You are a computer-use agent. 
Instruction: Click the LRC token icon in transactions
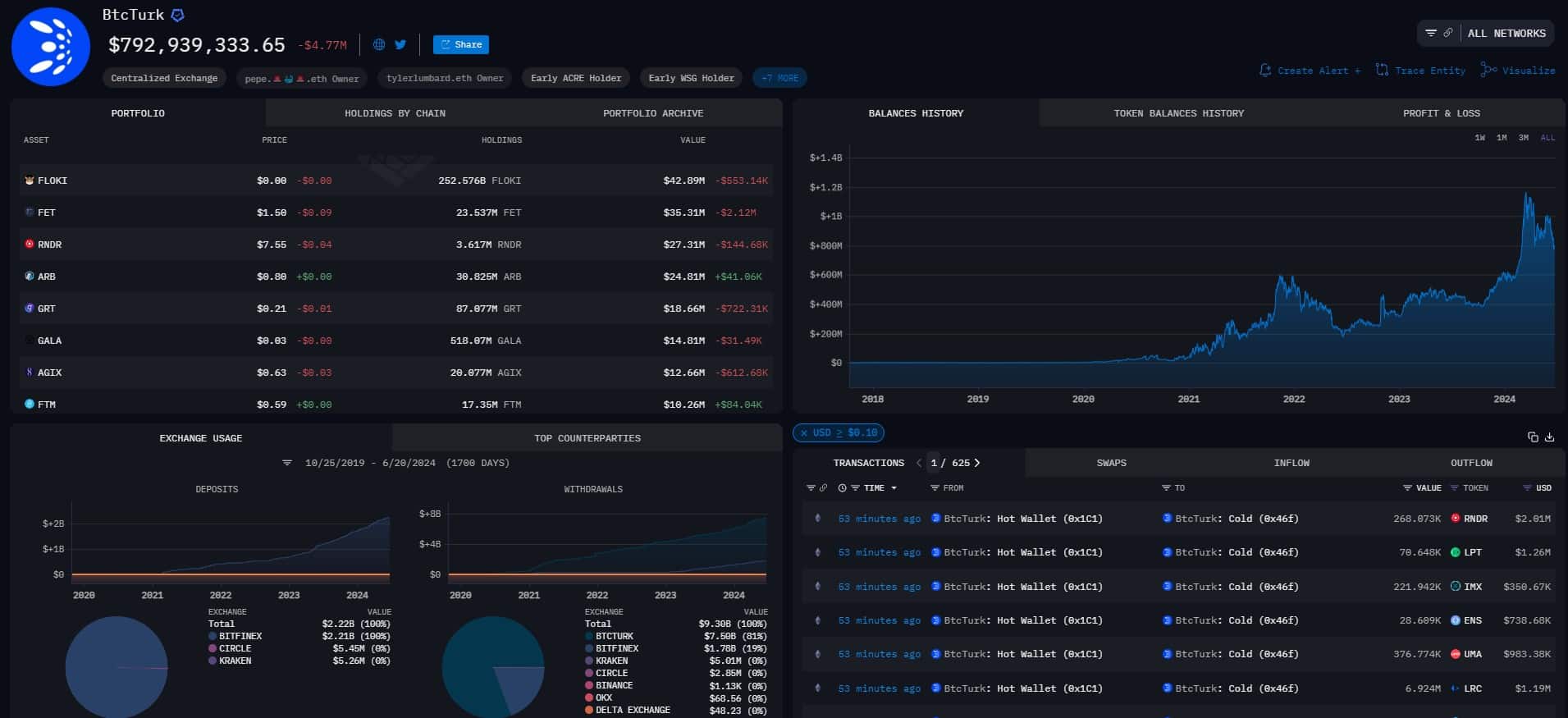pos(1456,688)
